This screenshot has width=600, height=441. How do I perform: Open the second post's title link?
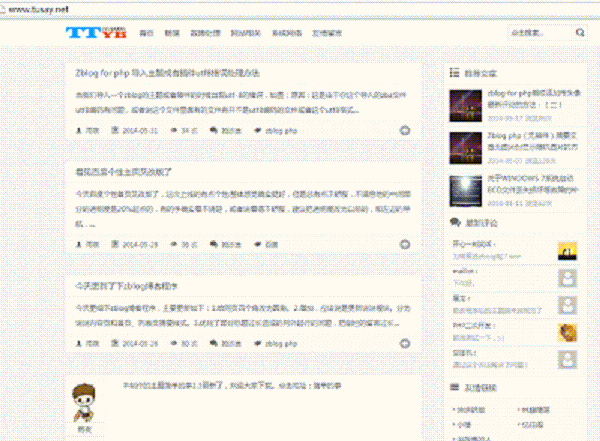point(123,172)
